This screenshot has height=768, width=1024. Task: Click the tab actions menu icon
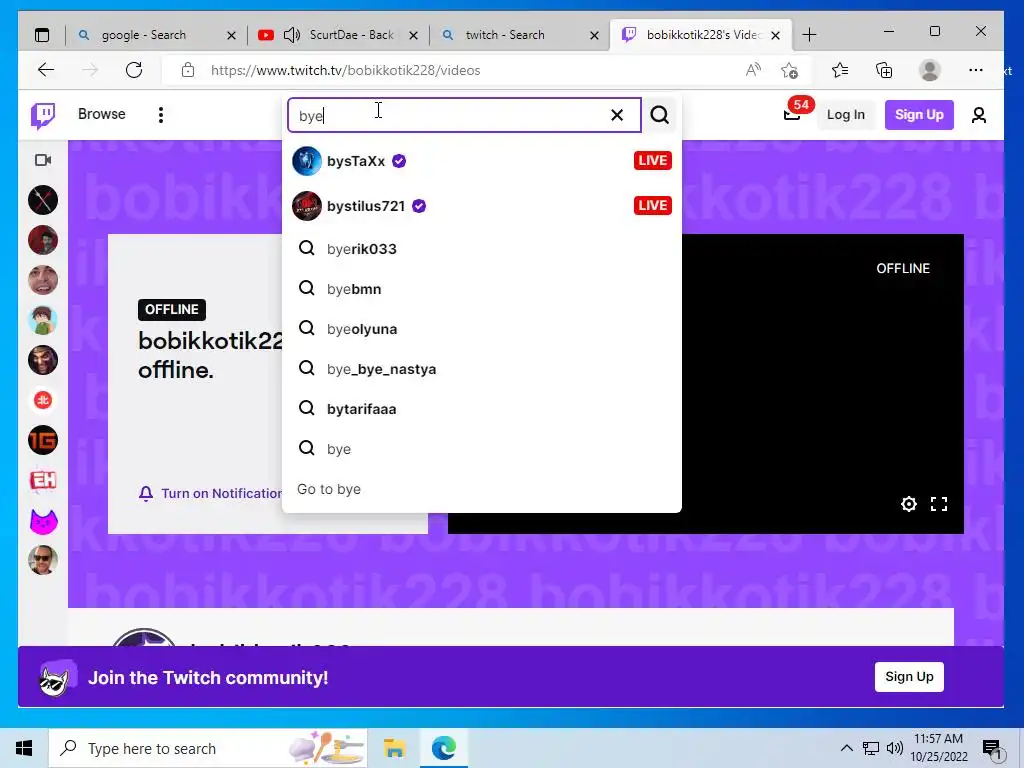(x=42, y=35)
